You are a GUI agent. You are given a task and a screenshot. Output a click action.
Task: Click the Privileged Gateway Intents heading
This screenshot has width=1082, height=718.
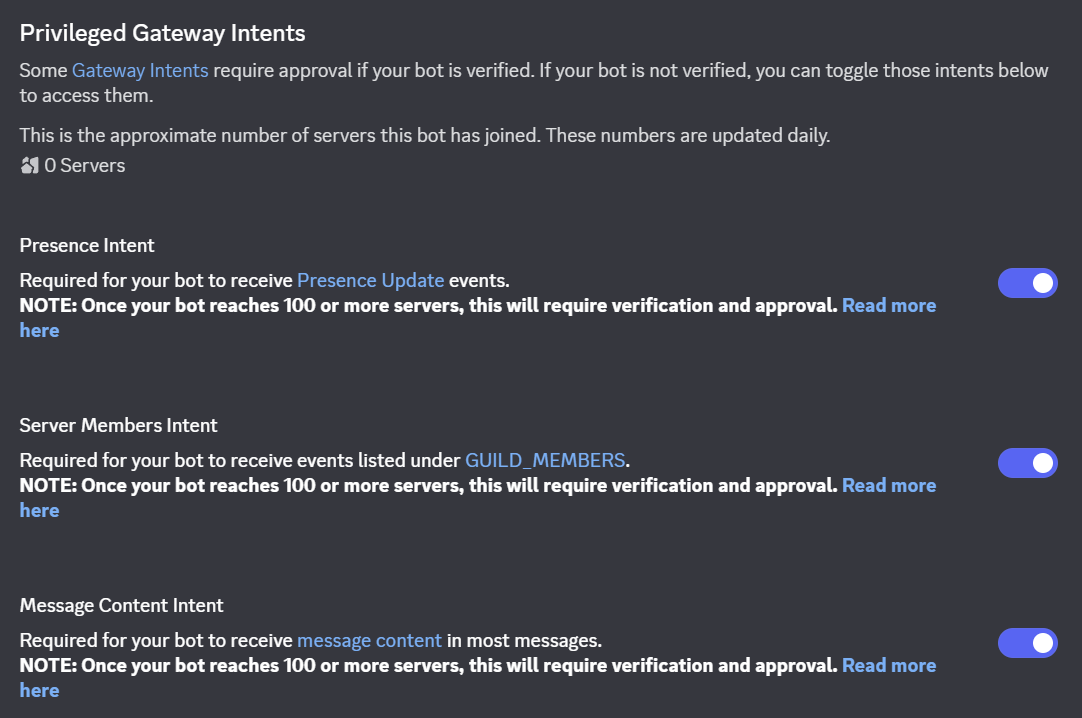tap(162, 33)
